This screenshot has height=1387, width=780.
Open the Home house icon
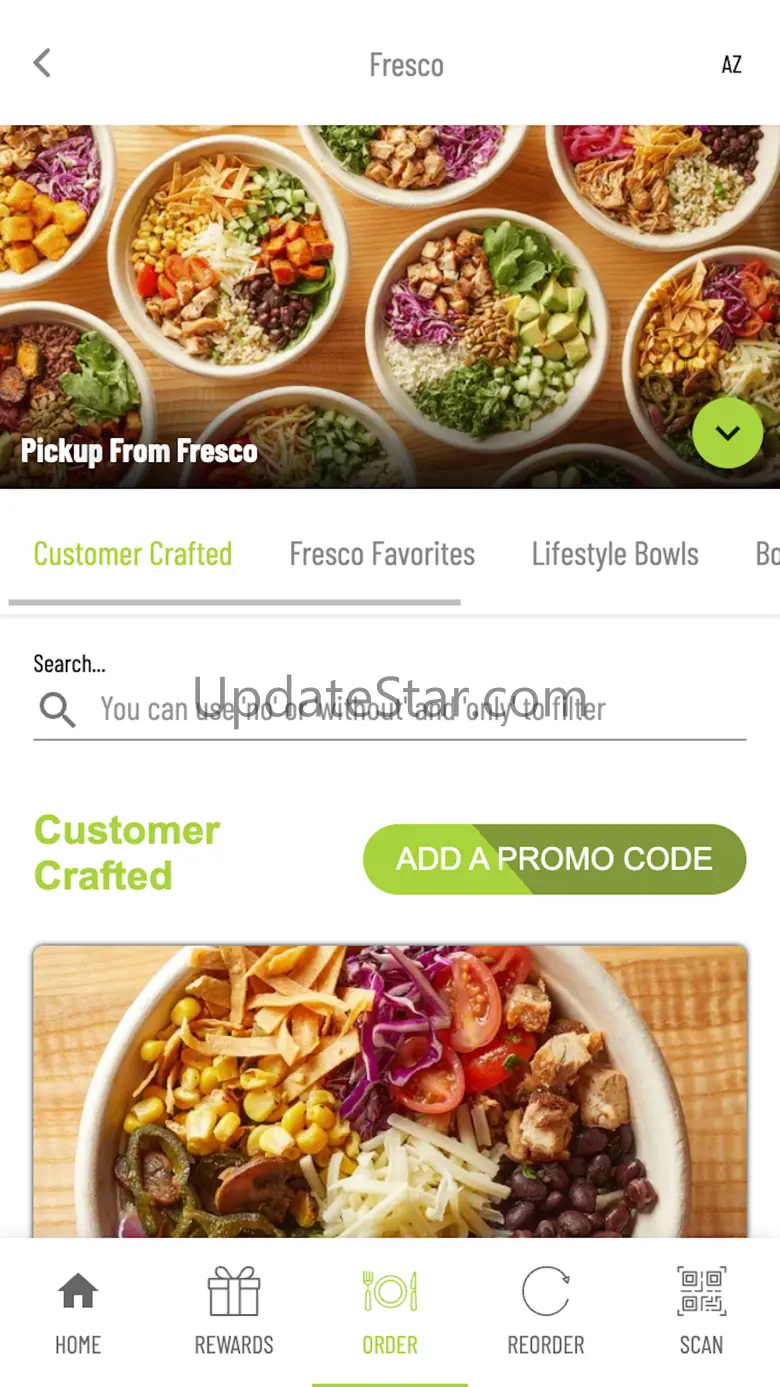(78, 1291)
